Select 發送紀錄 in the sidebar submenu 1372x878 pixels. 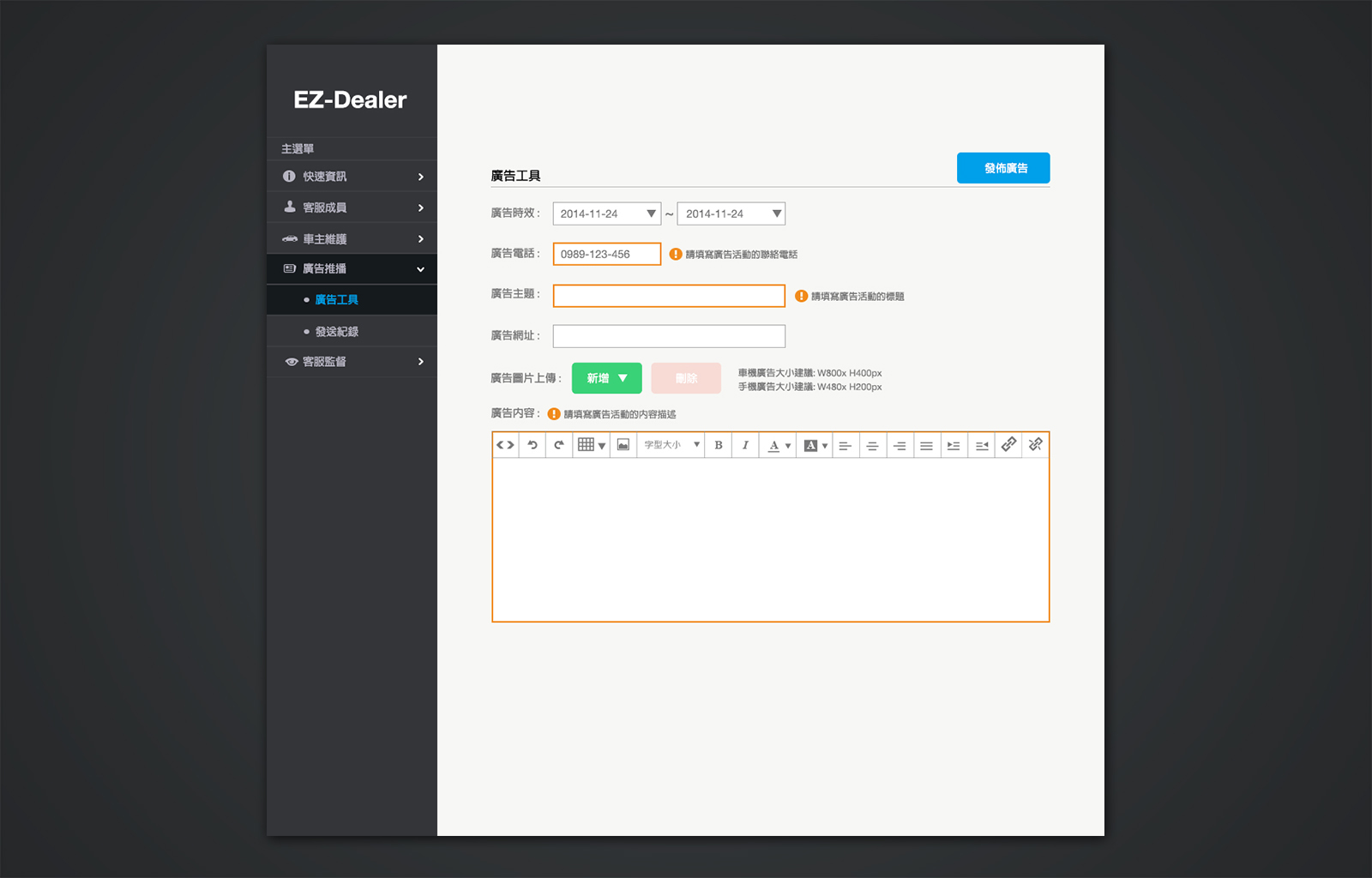click(337, 332)
